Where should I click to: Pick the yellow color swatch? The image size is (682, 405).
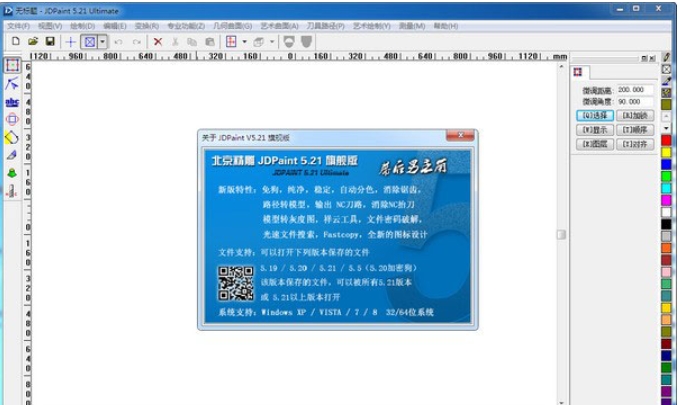pos(666,152)
